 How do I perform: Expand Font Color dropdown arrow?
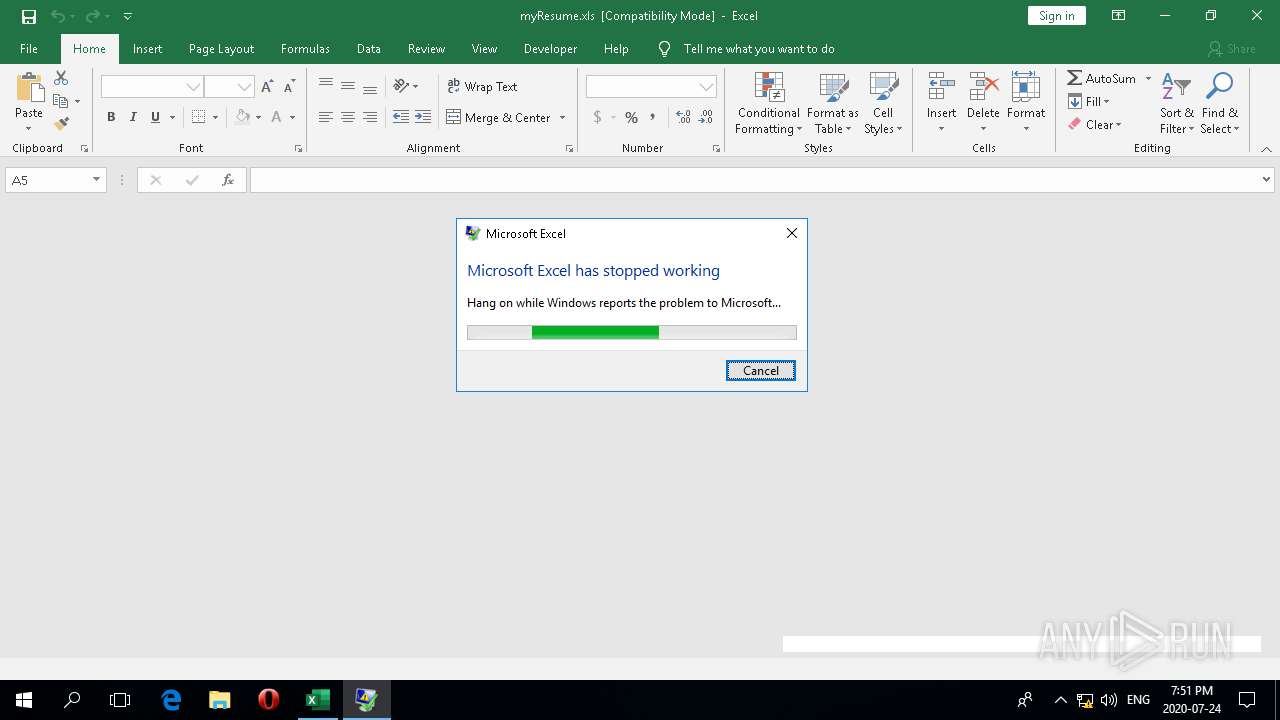(292, 117)
